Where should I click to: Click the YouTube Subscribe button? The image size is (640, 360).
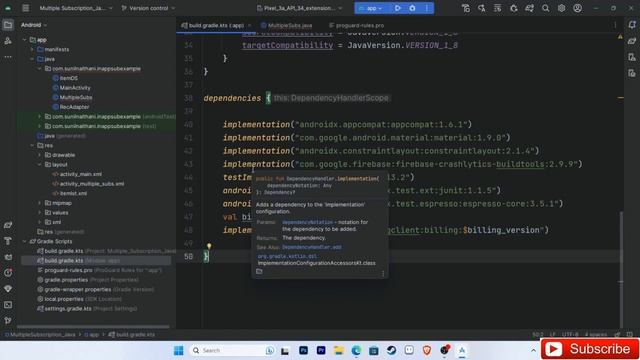[590, 349]
